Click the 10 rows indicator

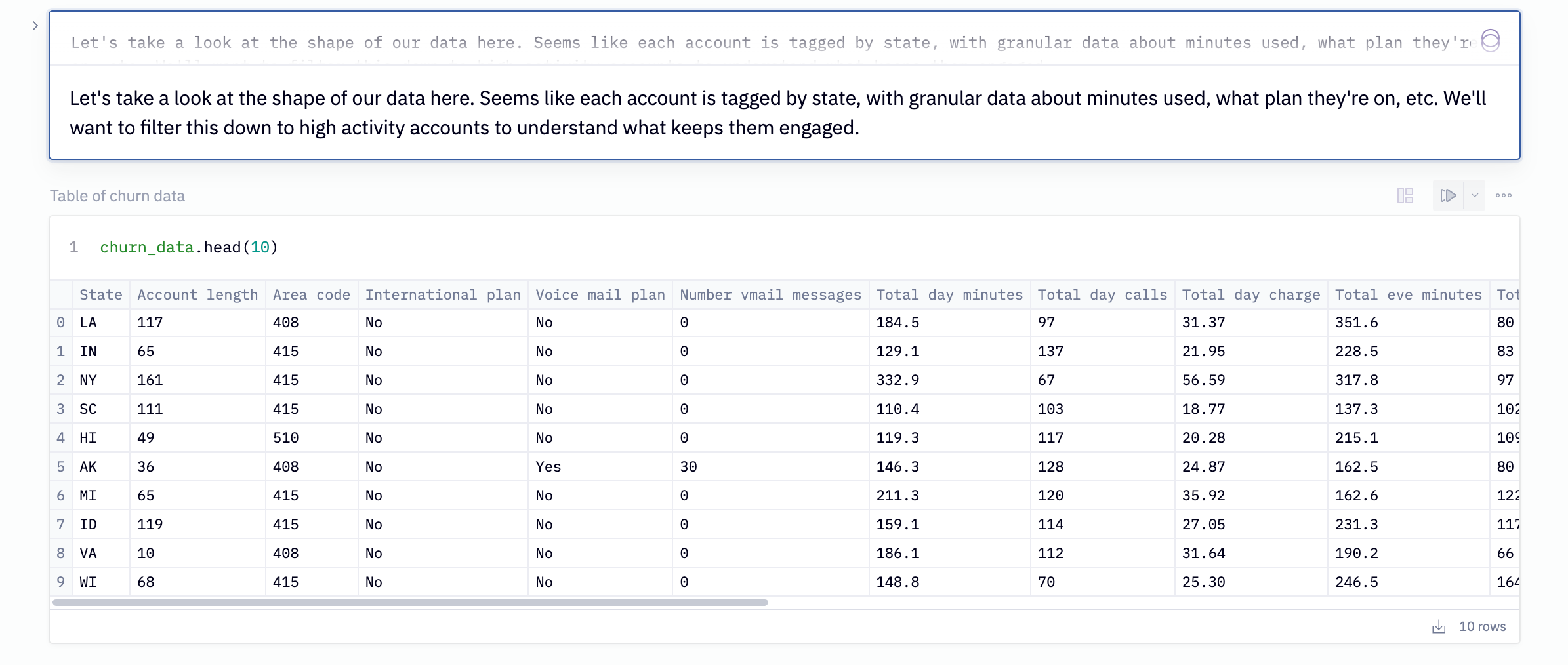click(x=1482, y=626)
